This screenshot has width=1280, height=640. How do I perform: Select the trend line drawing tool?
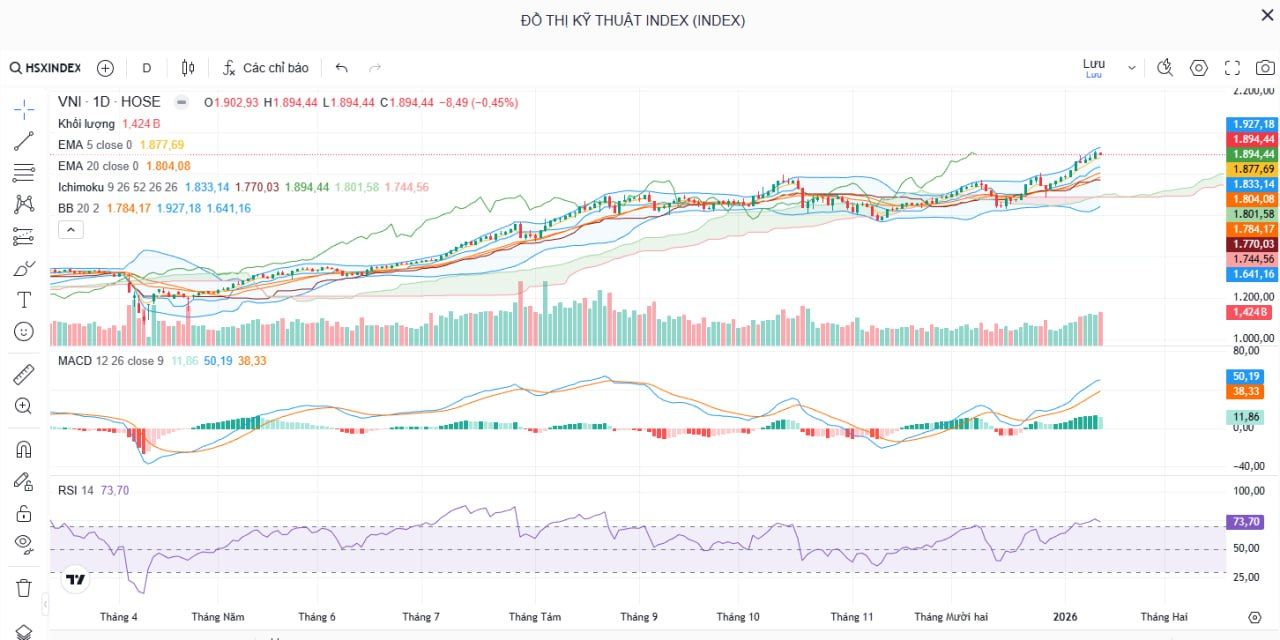(x=23, y=140)
